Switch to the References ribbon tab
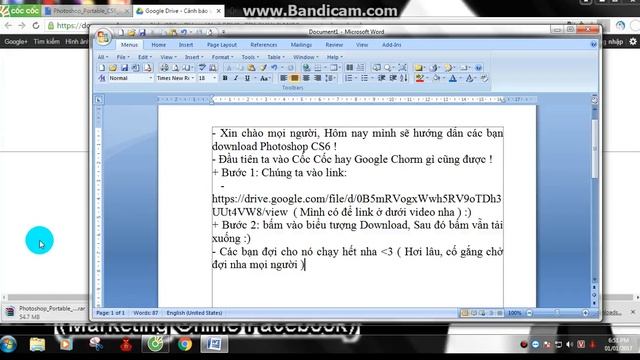The width and height of the screenshot is (640, 360). coord(264,45)
